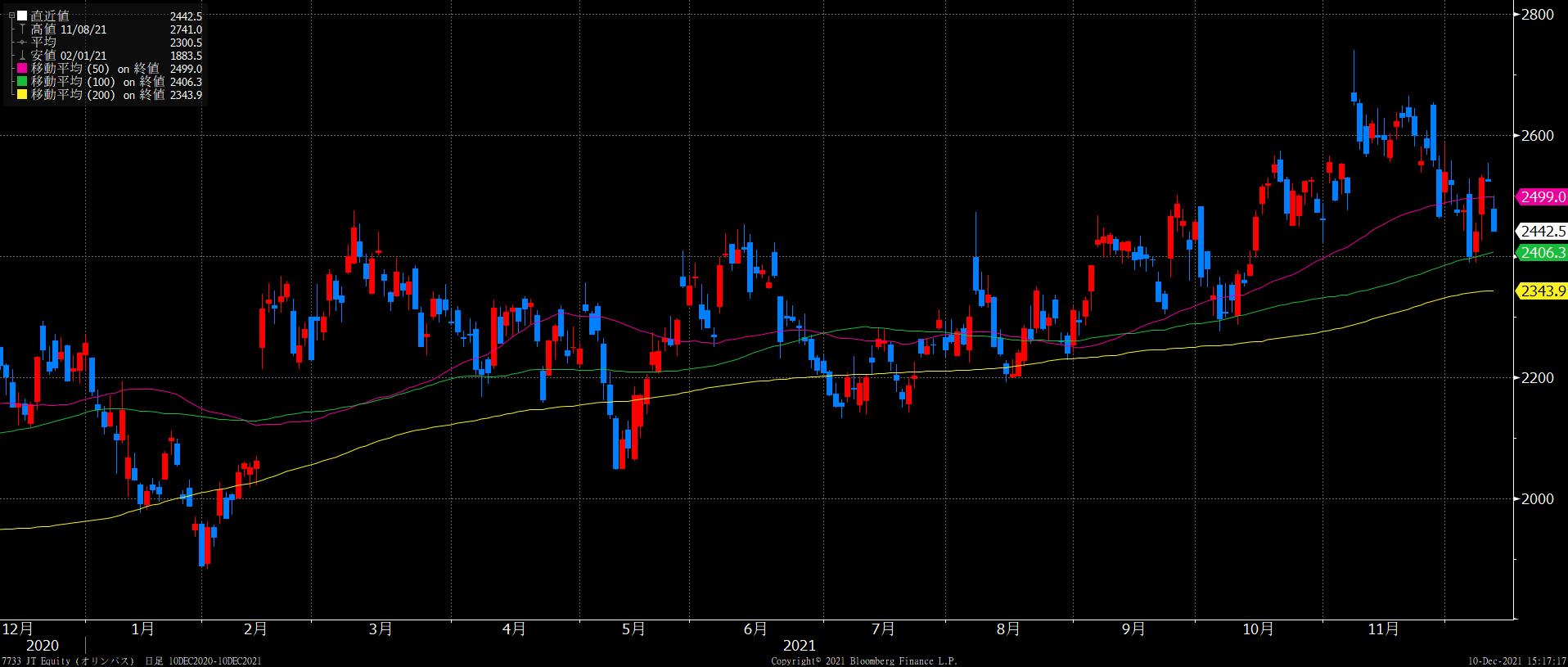Click the 11月 label on time axis

tap(1383, 629)
